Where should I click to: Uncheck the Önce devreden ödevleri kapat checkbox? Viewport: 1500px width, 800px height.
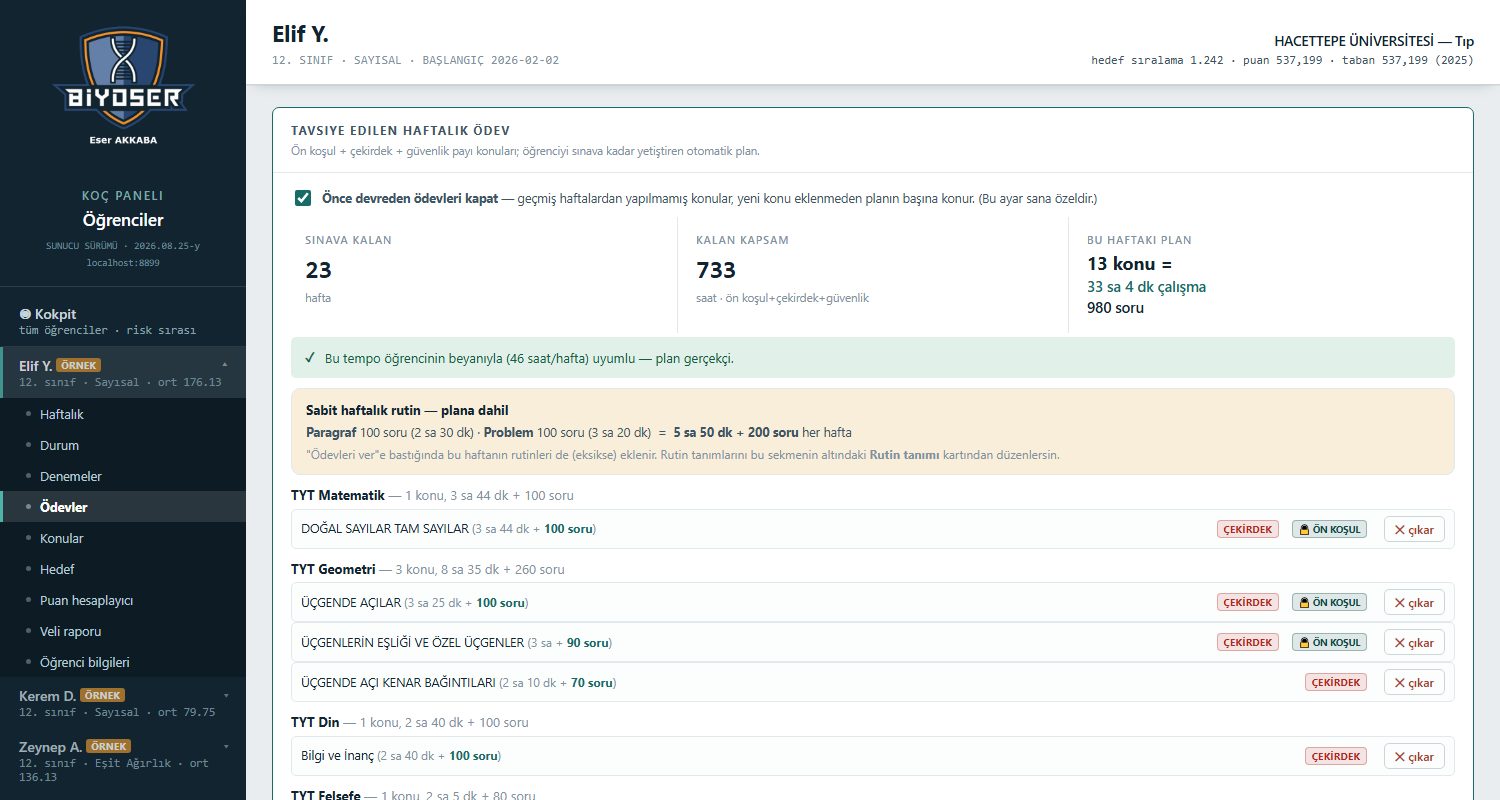coord(303,198)
